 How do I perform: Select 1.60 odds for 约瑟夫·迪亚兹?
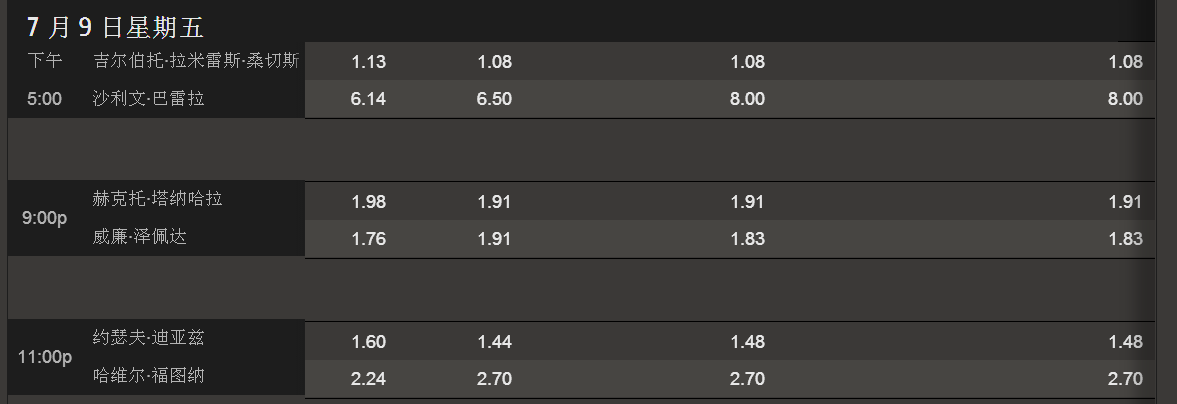click(369, 342)
